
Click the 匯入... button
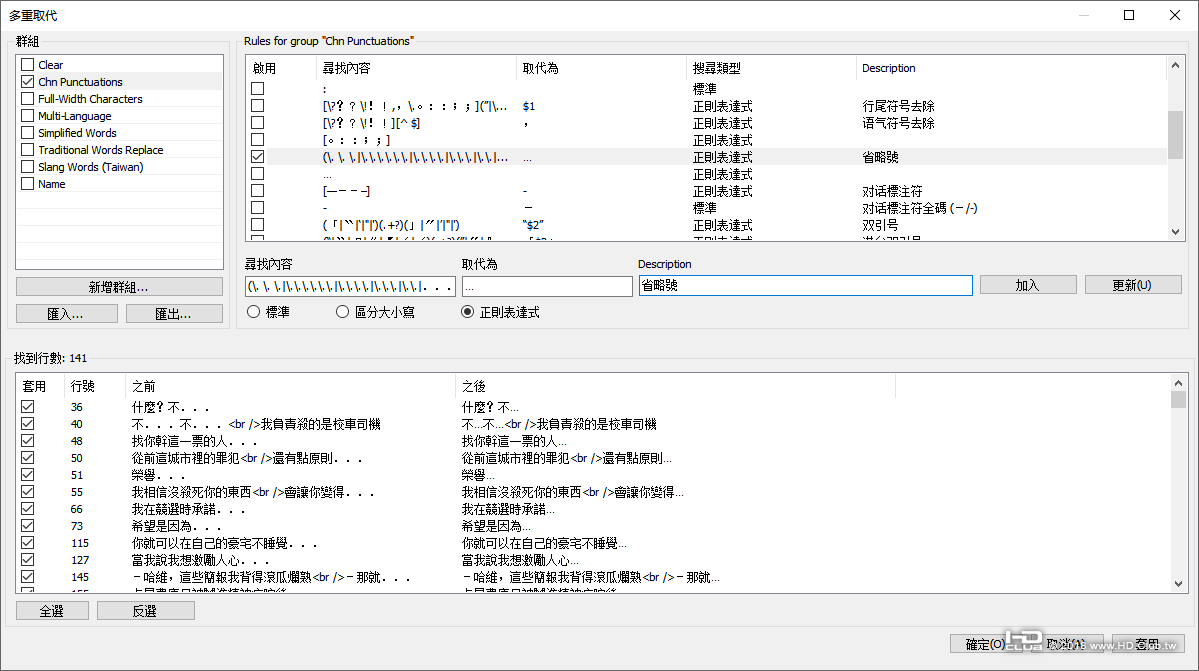click(x=67, y=314)
